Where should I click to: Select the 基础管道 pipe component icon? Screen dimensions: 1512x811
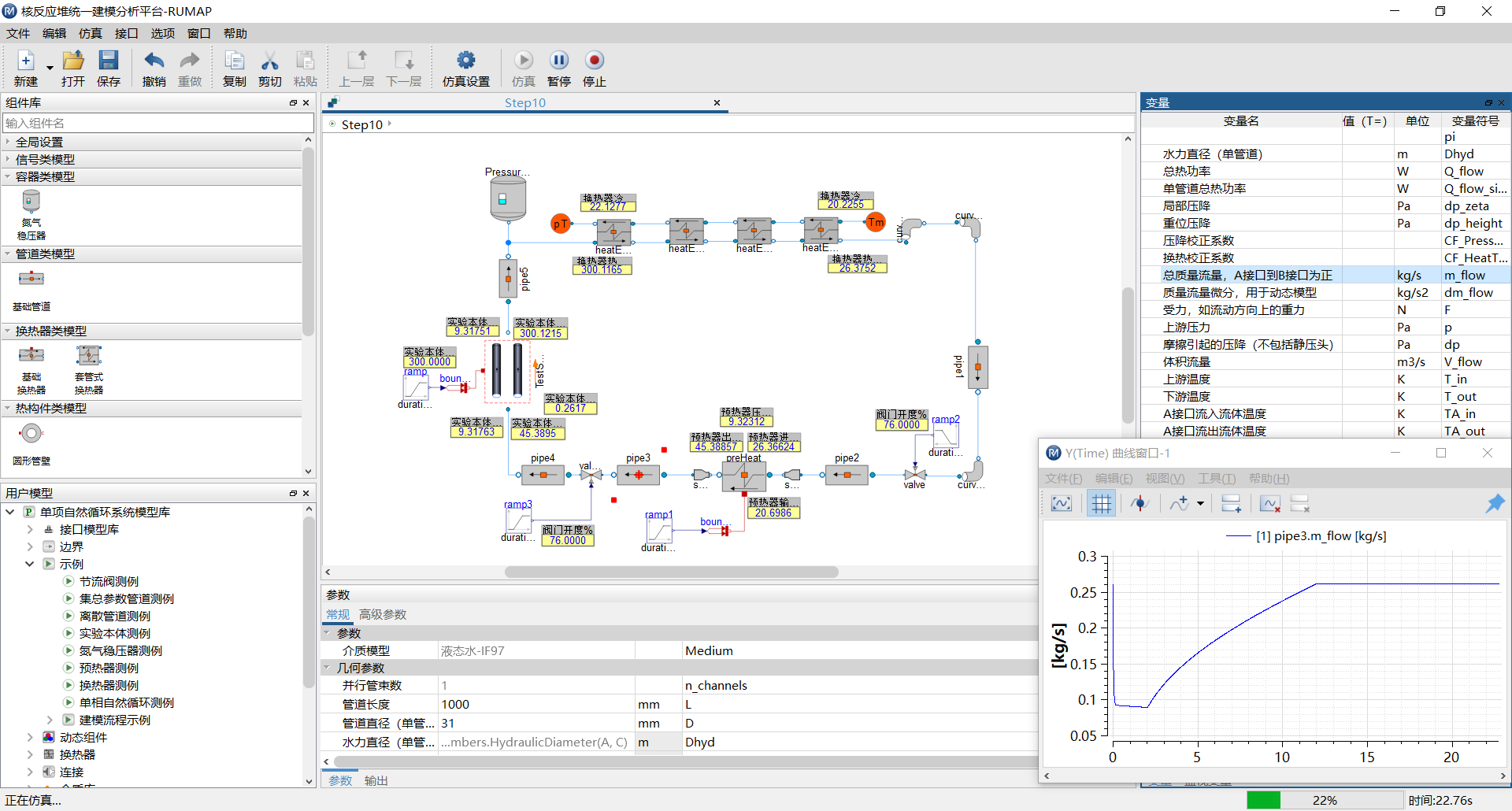pyautogui.click(x=31, y=278)
